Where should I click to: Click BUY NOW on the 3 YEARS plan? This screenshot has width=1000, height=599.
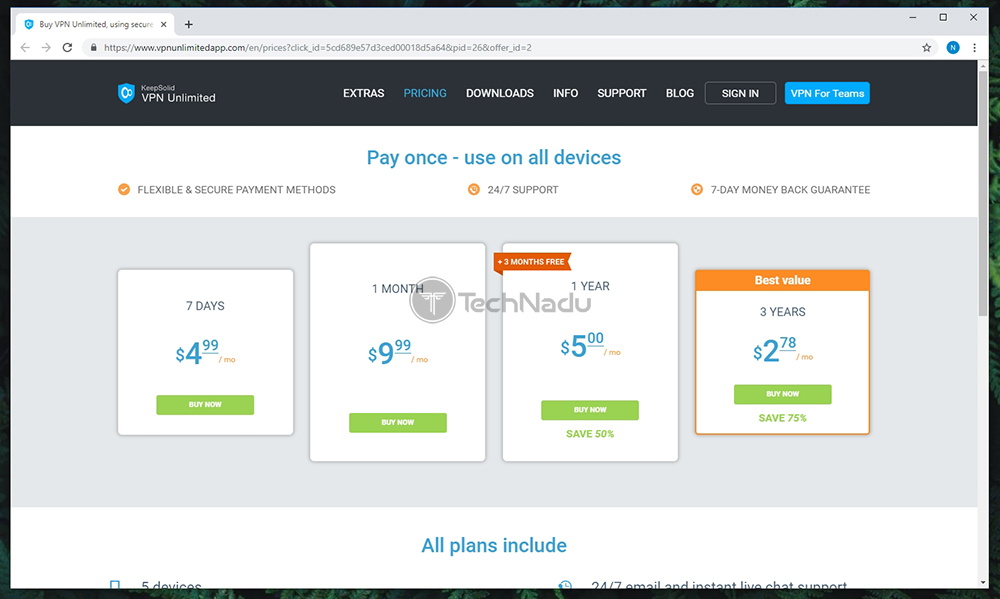[783, 394]
